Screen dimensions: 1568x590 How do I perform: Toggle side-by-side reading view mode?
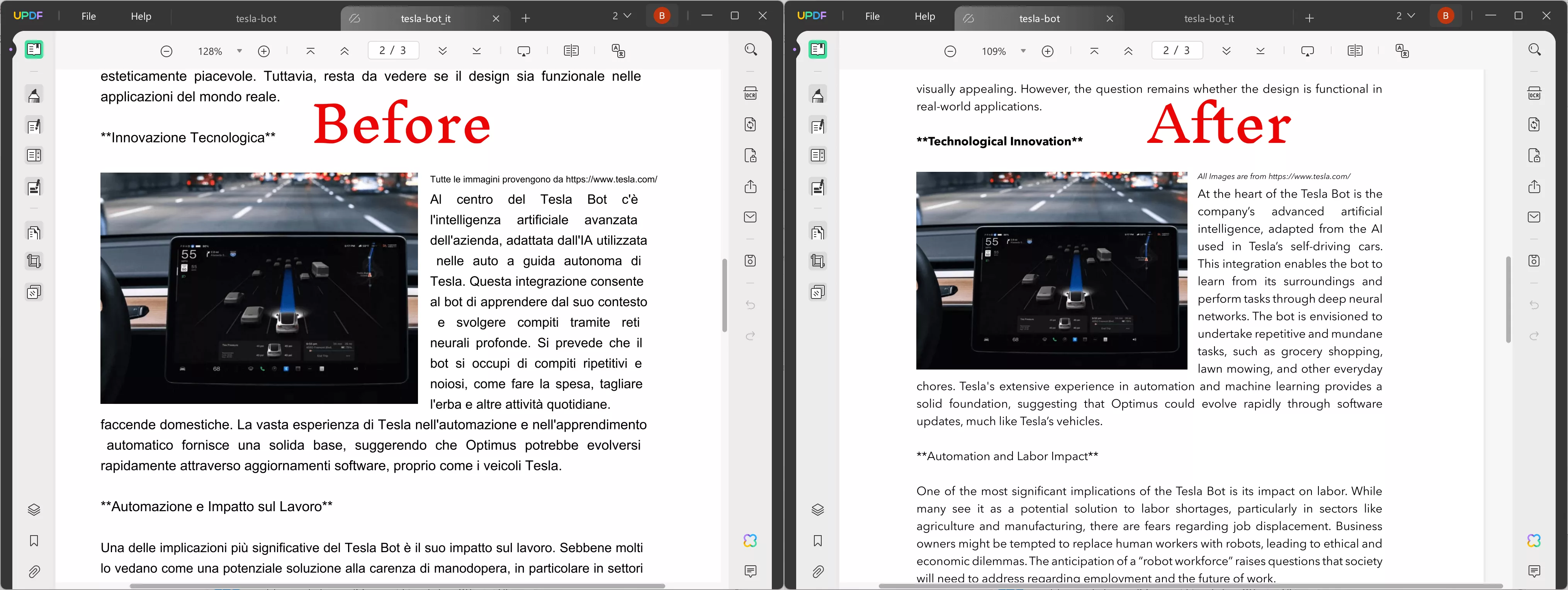[x=571, y=51]
